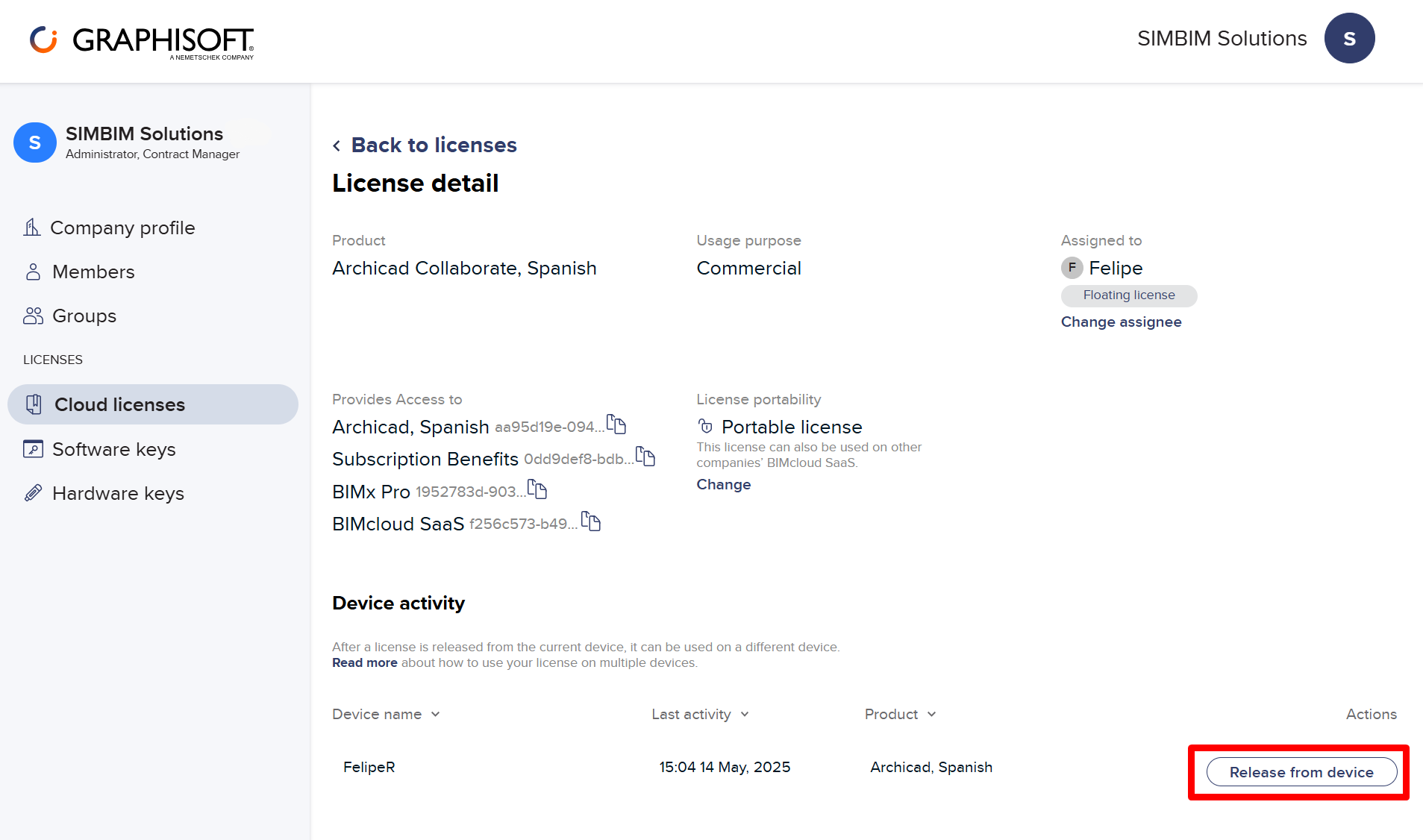Copy the BIMx Pro license ID
This screenshot has width=1423, height=840.
point(537,490)
